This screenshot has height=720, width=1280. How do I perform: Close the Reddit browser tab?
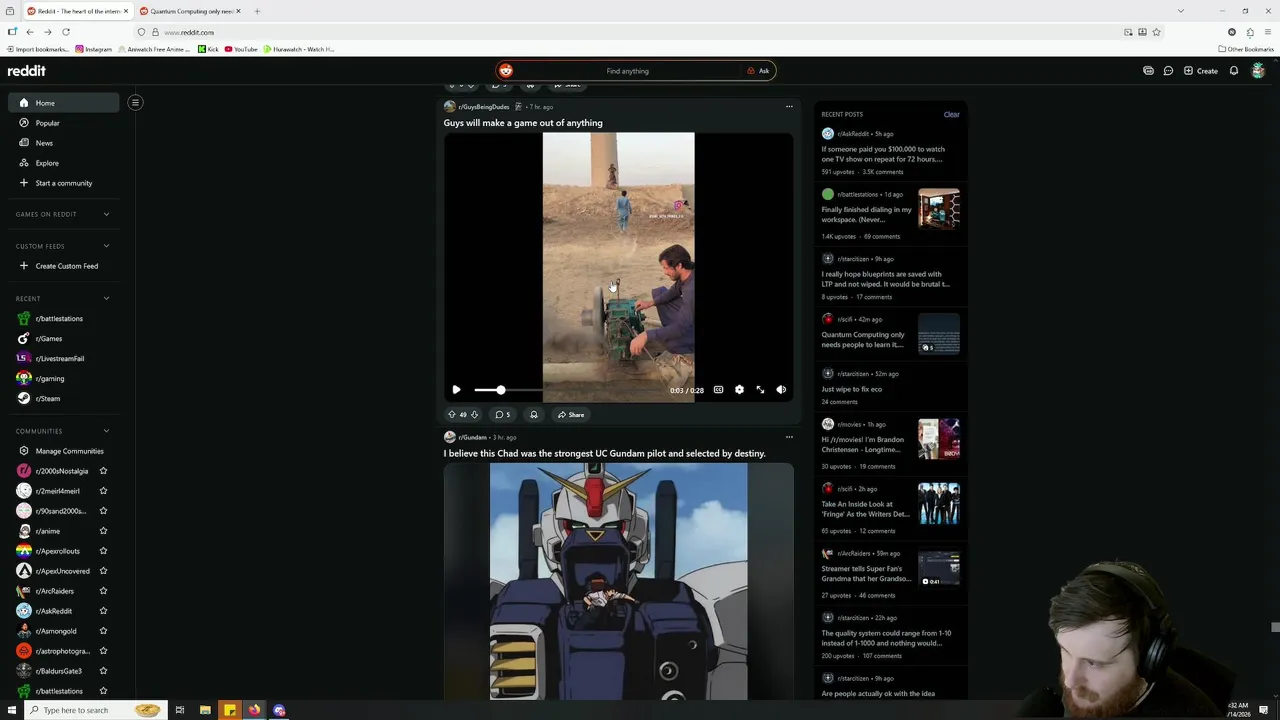[x=126, y=11]
